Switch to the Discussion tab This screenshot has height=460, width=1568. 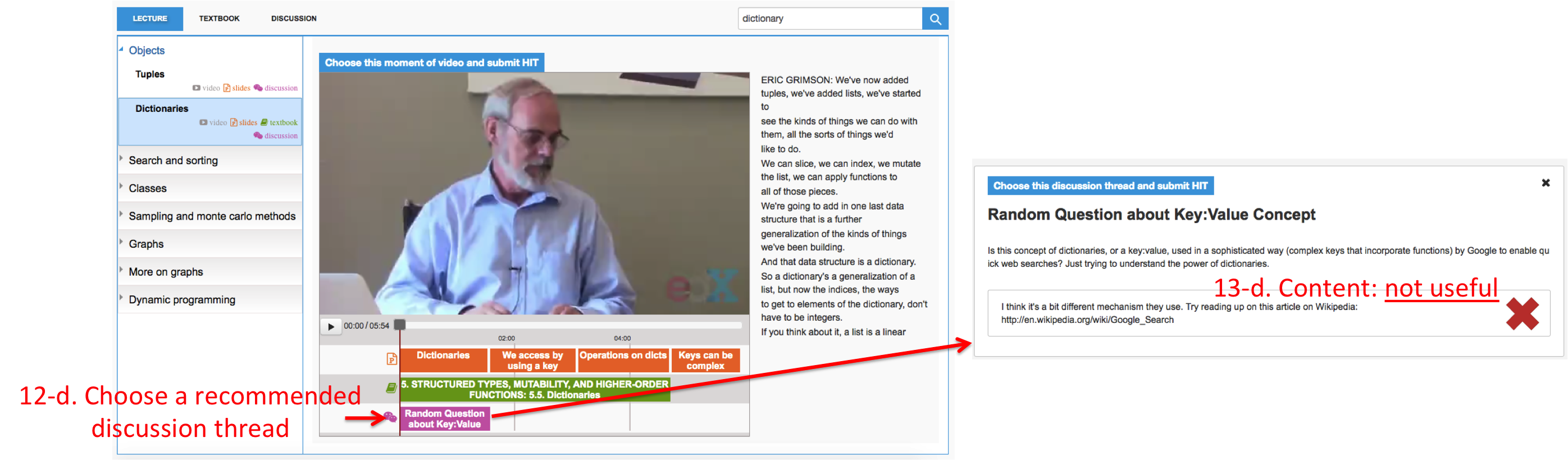293,19
